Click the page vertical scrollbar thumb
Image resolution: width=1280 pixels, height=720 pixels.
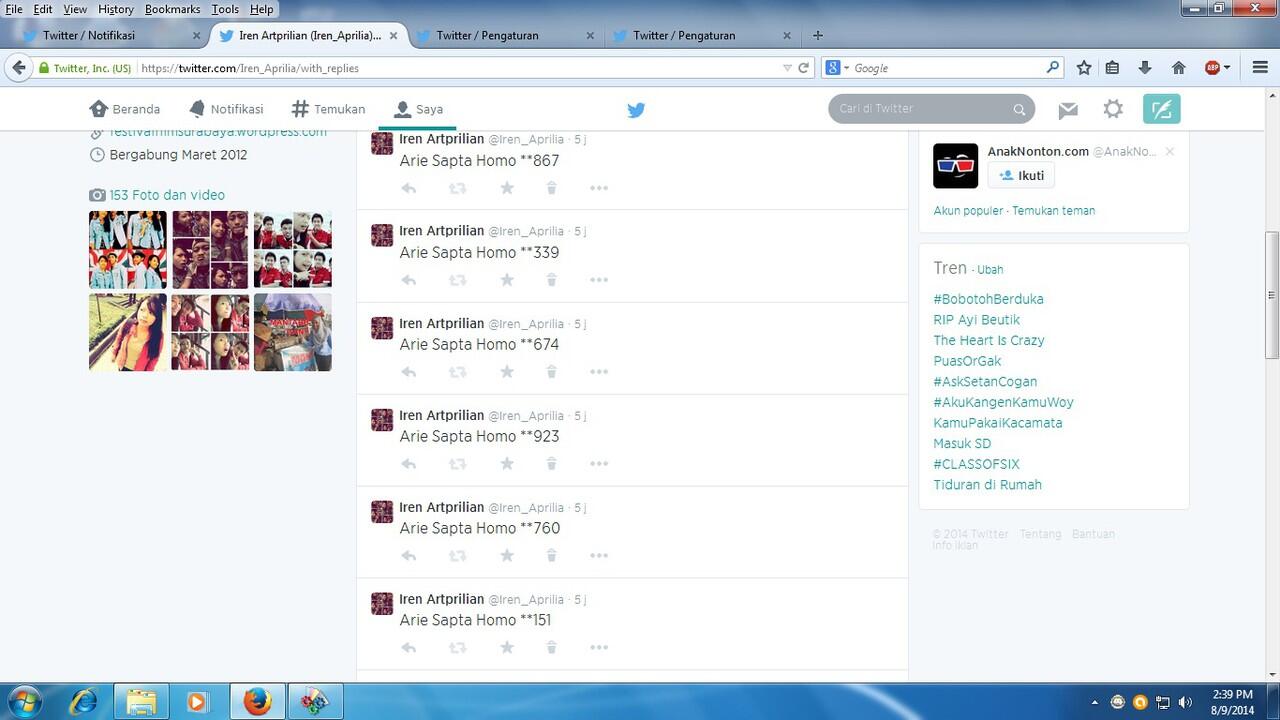click(1272, 295)
